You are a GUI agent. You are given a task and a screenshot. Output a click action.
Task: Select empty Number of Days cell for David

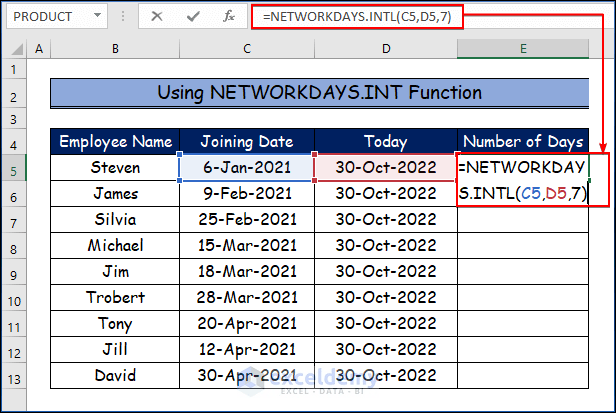pyautogui.click(x=523, y=375)
